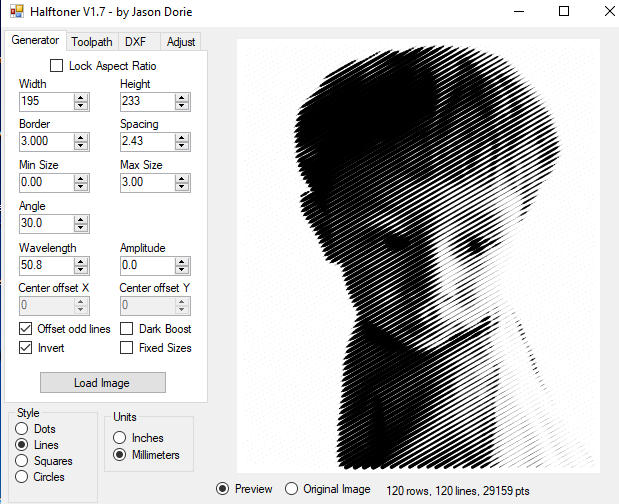Select the Squares style
This screenshot has width=619, height=504.
(22, 461)
